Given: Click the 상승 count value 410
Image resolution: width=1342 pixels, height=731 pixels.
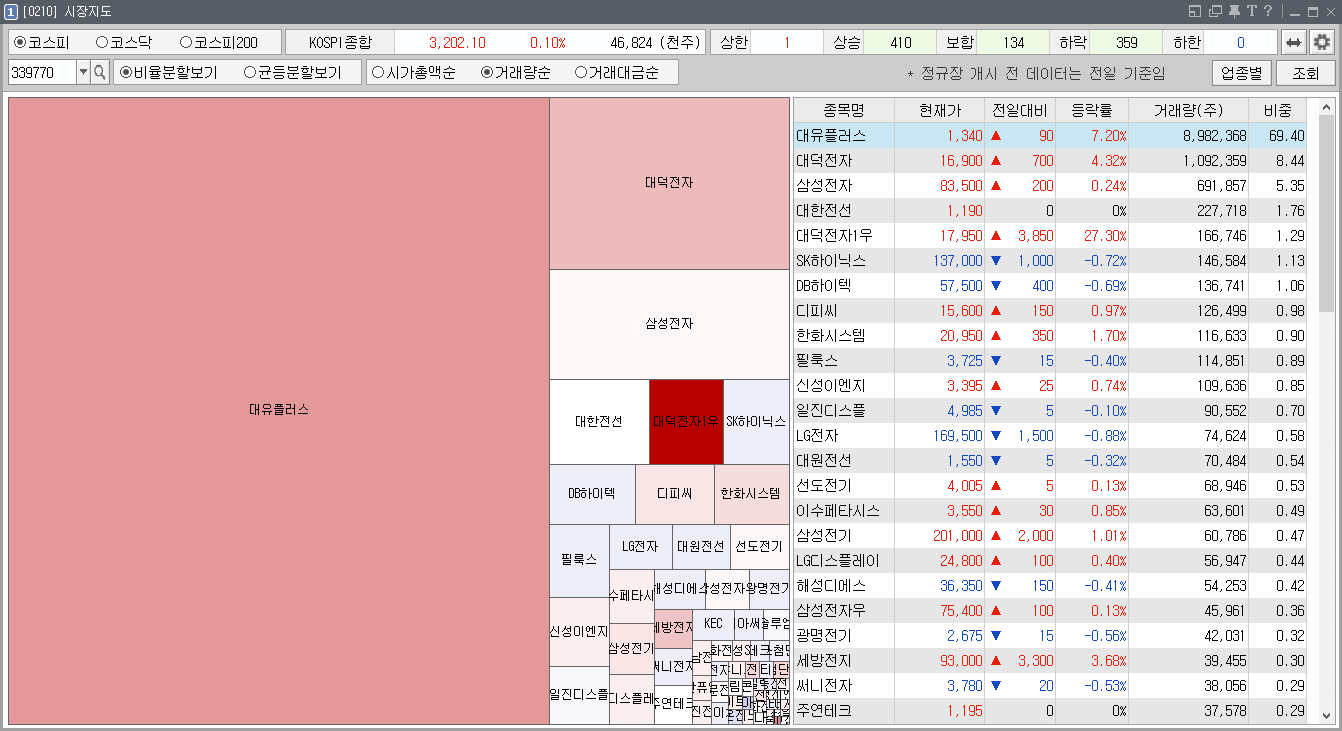Looking at the screenshot, I should (900, 42).
